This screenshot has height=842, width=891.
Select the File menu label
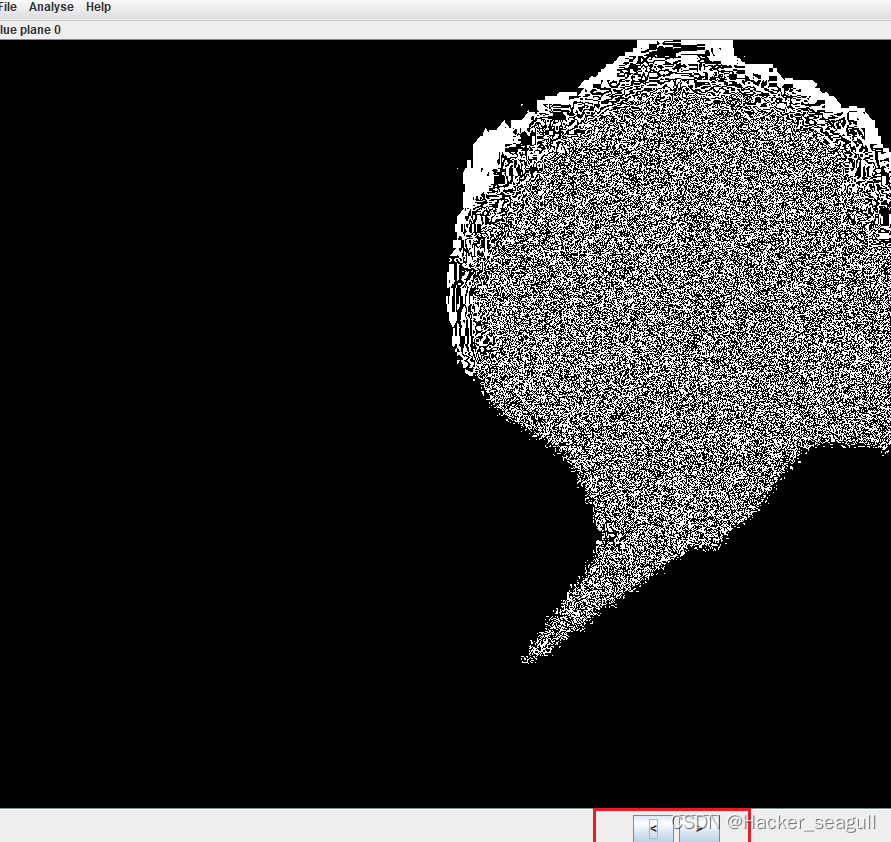coord(8,7)
